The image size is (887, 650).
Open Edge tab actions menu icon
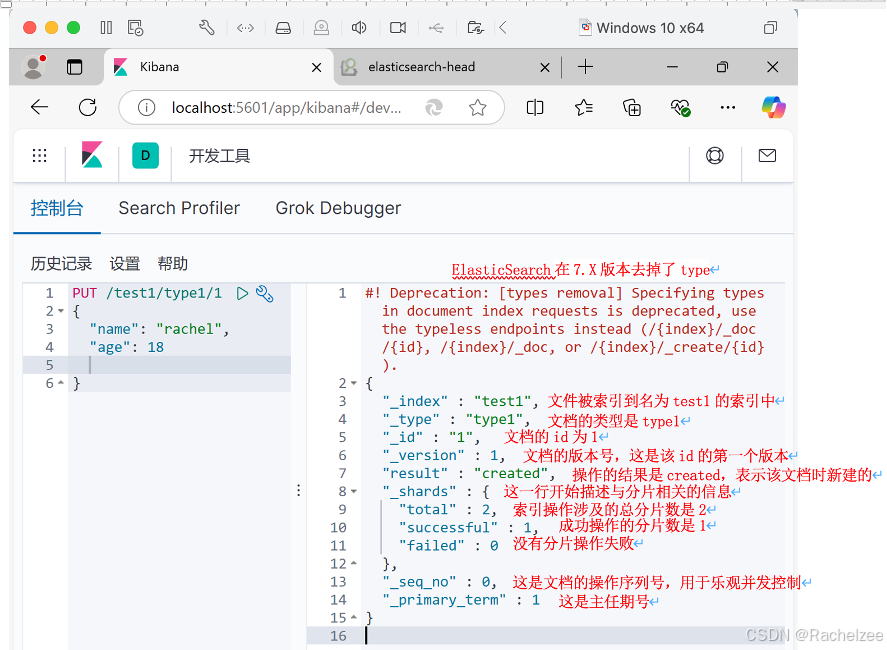click(75, 67)
